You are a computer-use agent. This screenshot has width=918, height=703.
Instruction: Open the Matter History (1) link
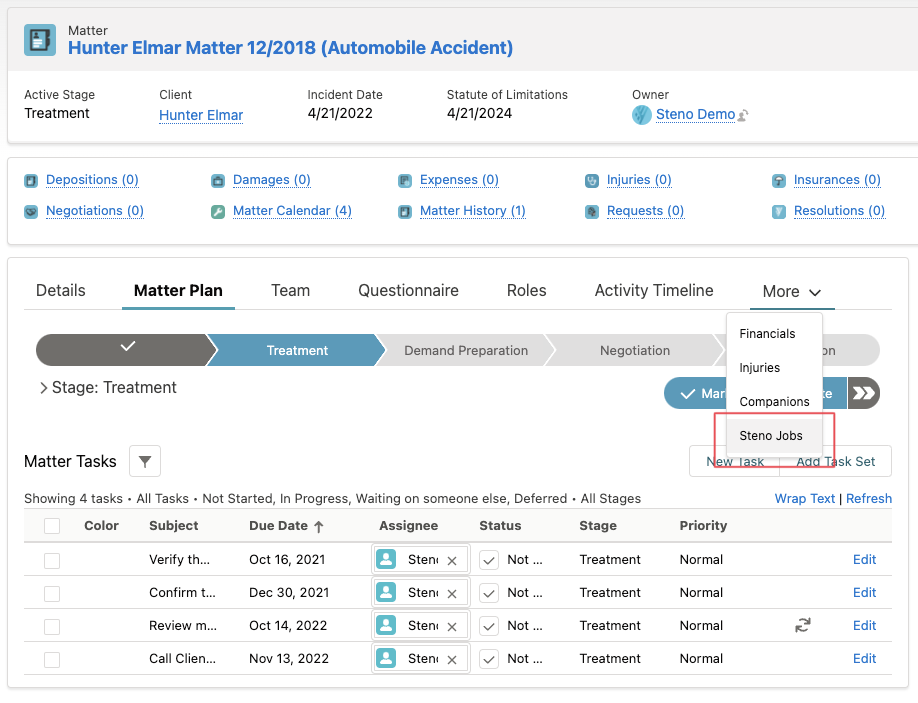[x=472, y=211]
